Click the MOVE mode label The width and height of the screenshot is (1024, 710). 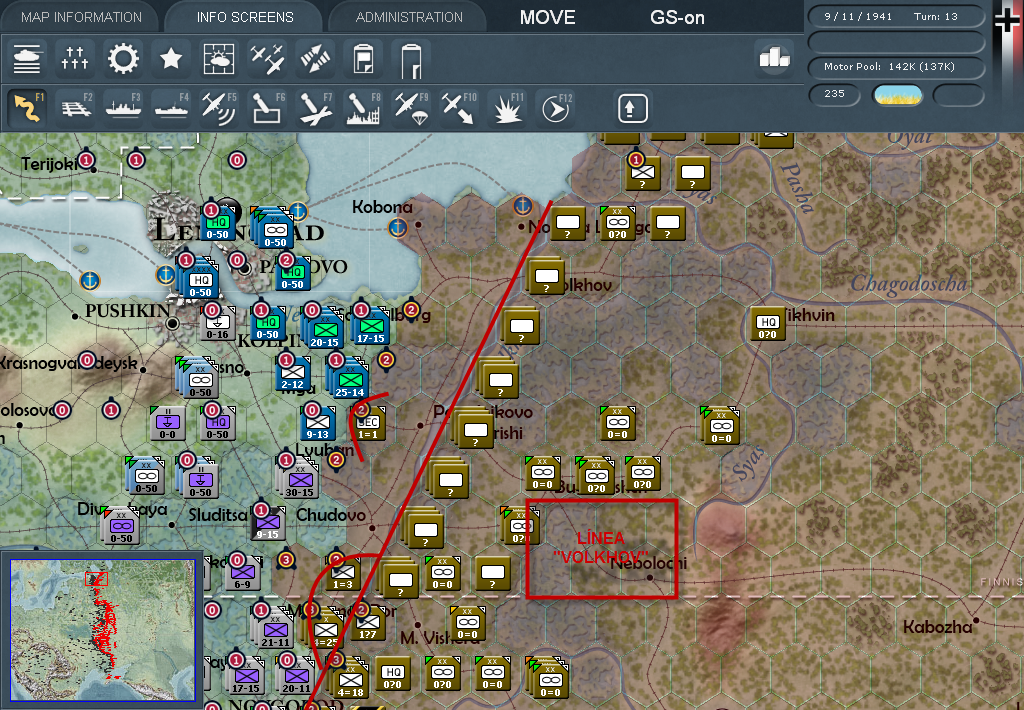[x=547, y=18]
